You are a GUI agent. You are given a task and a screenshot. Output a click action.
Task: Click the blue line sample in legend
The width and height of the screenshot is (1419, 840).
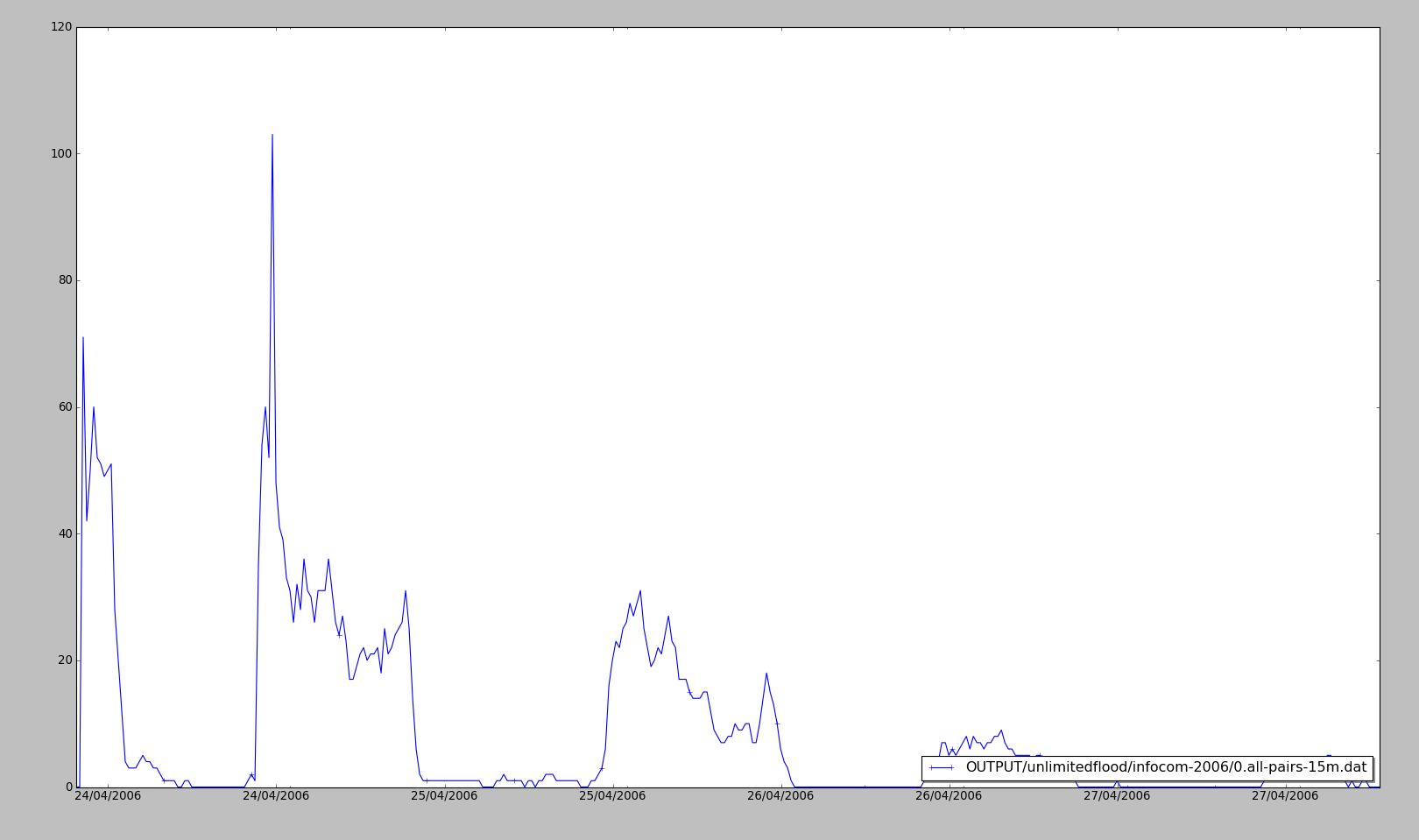[x=942, y=767]
